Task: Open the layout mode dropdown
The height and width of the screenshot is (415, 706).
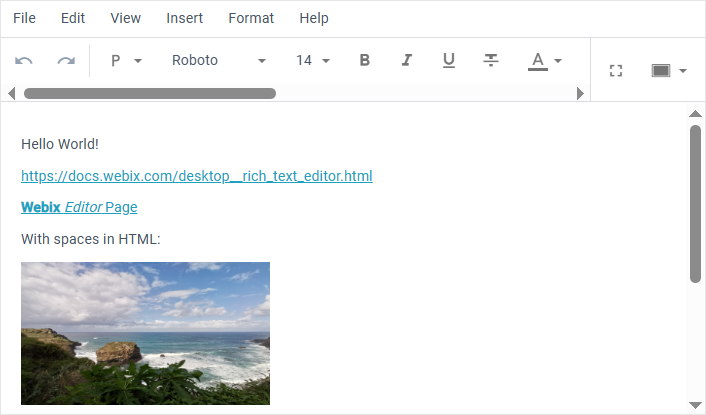Action: pyautogui.click(x=668, y=71)
